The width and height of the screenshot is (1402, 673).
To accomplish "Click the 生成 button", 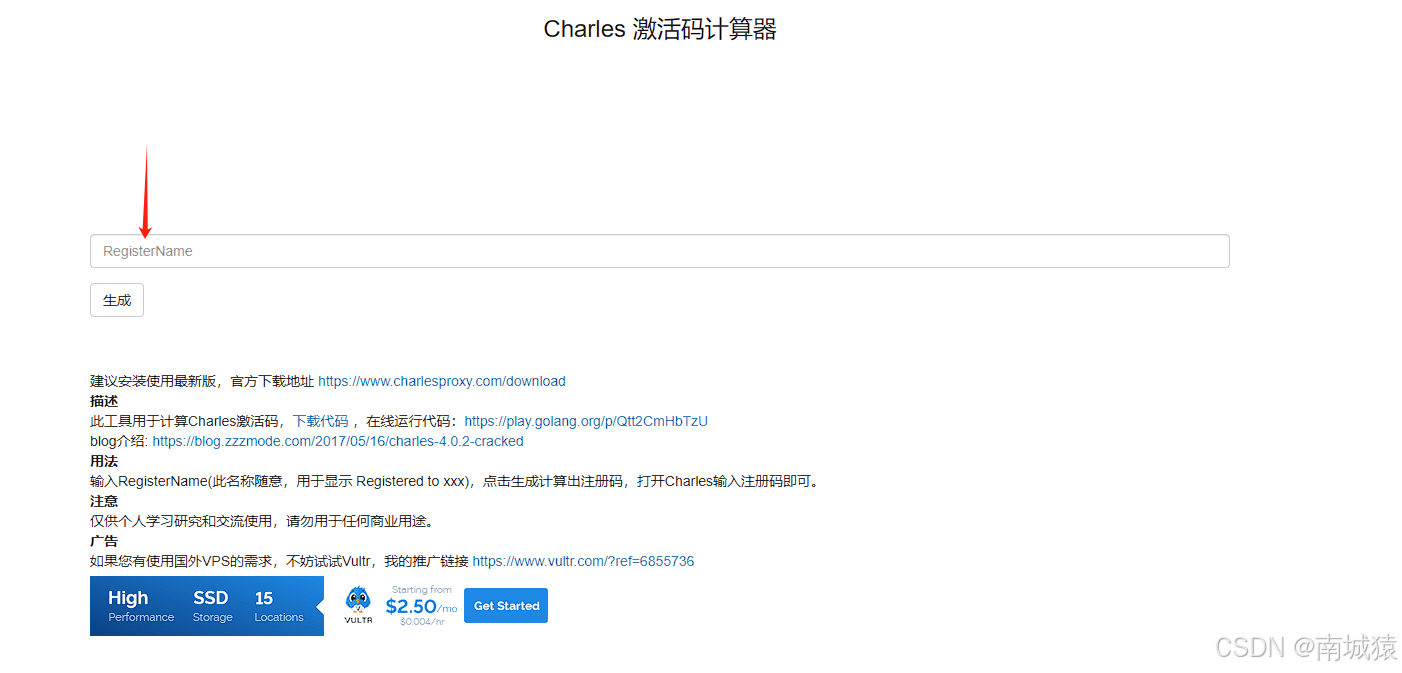I will click(117, 300).
